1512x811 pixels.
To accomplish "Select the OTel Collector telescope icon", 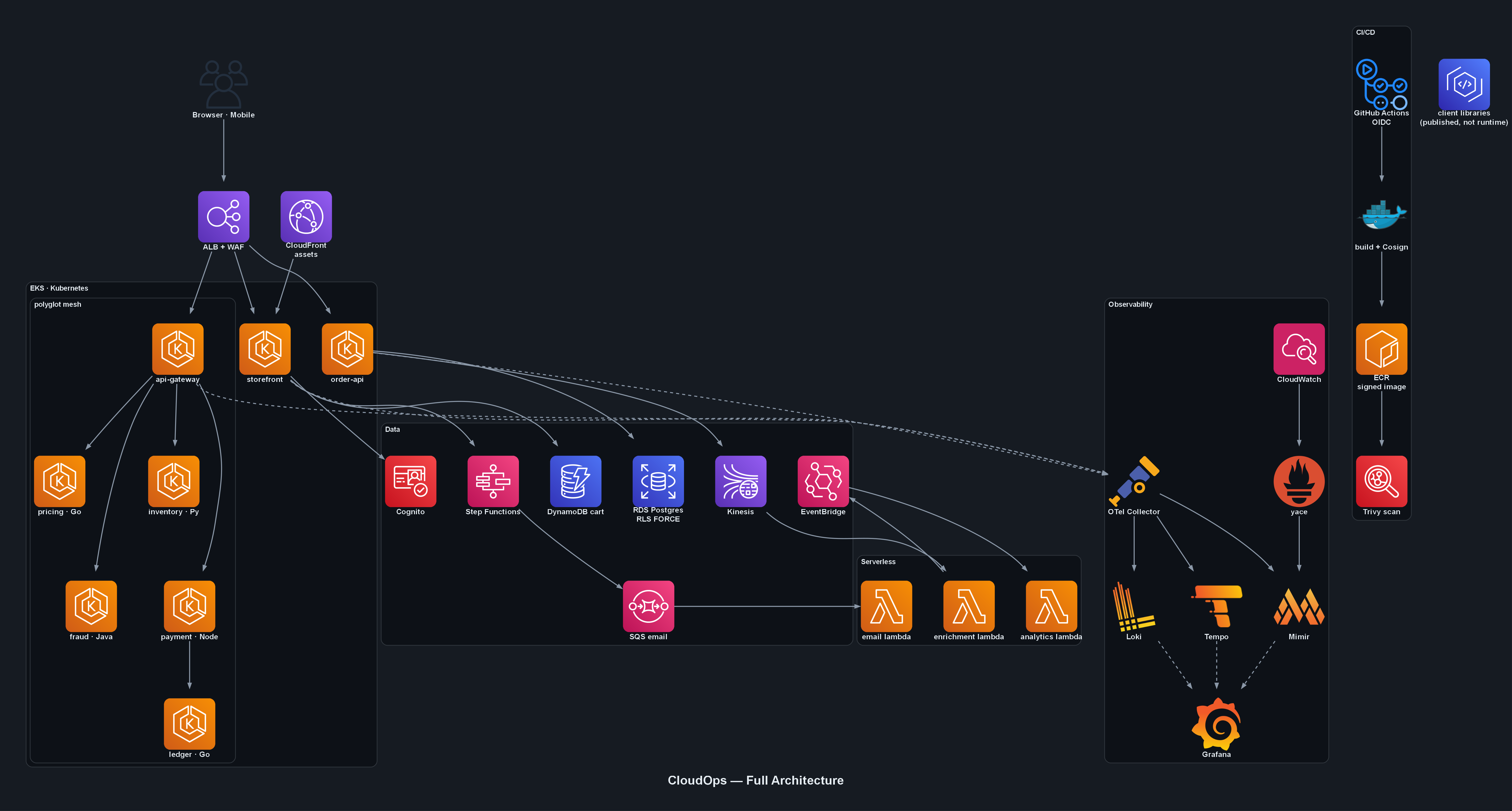I will point(1134,481).
